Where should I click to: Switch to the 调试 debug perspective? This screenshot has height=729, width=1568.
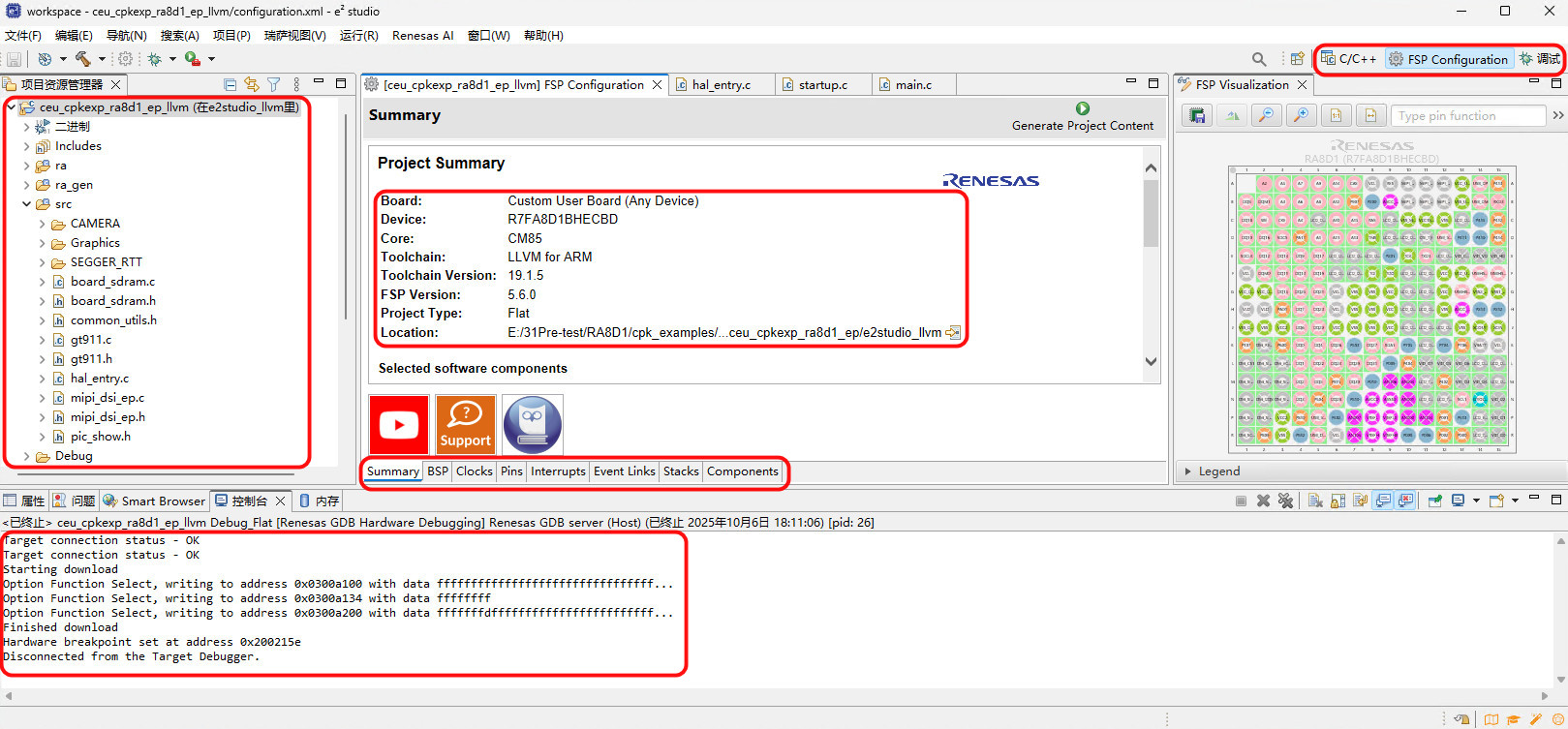click(1539, 59)
